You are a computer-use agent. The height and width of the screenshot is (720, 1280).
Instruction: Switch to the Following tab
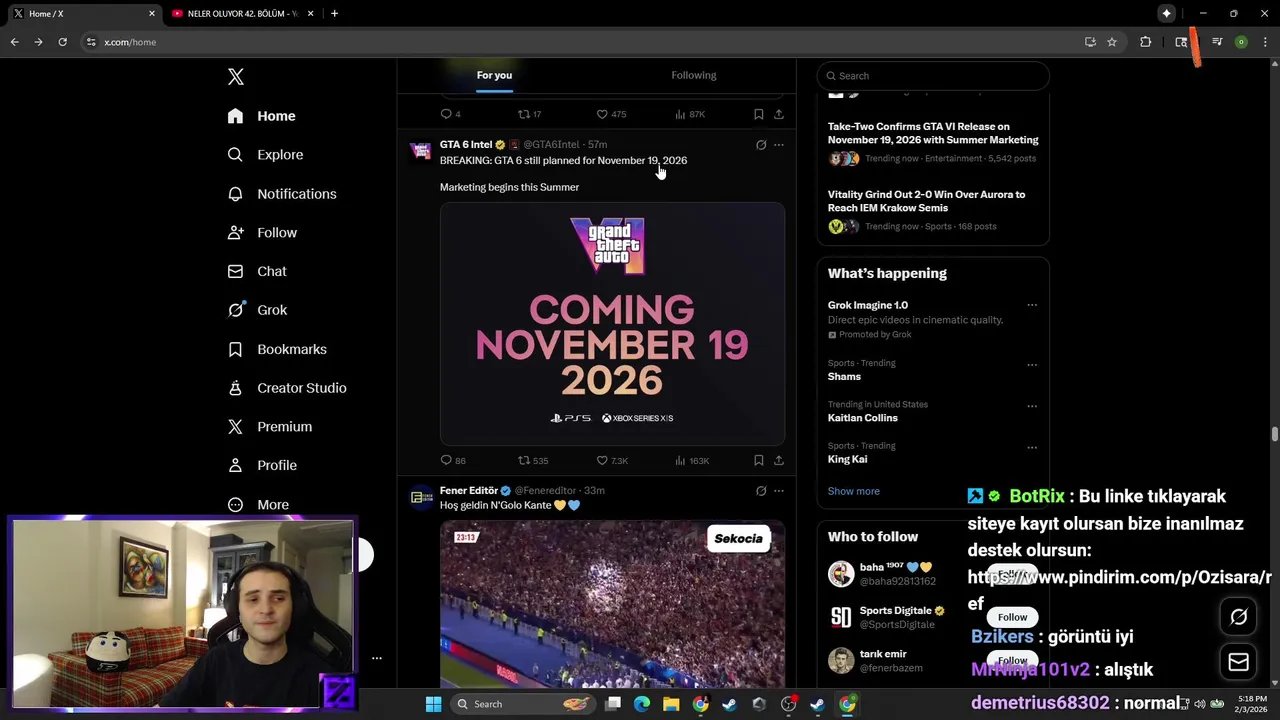point(694,75)
